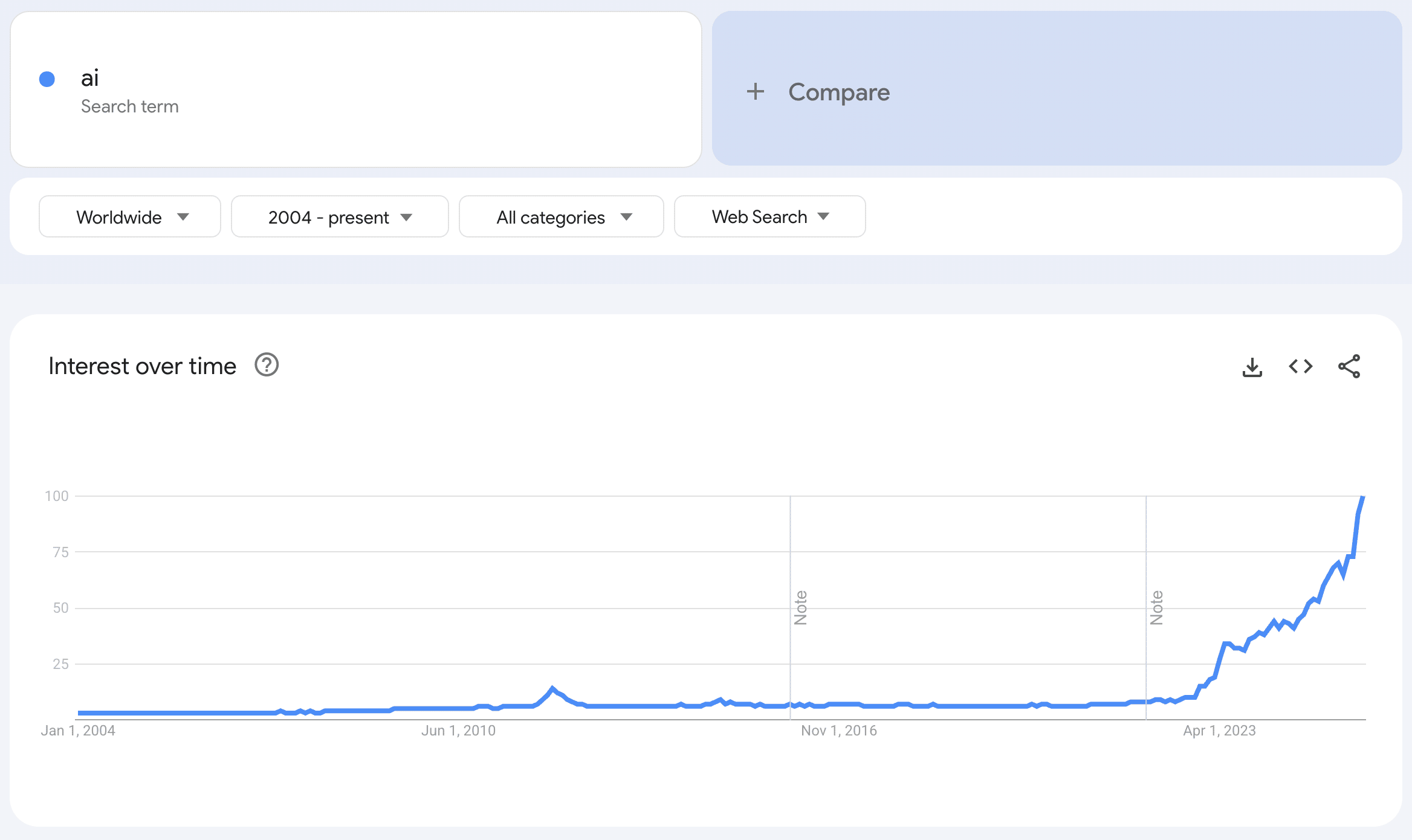Open the Interest over time help tooltip
Viewport: 1412px width, 840px height.
coord(267,366)
